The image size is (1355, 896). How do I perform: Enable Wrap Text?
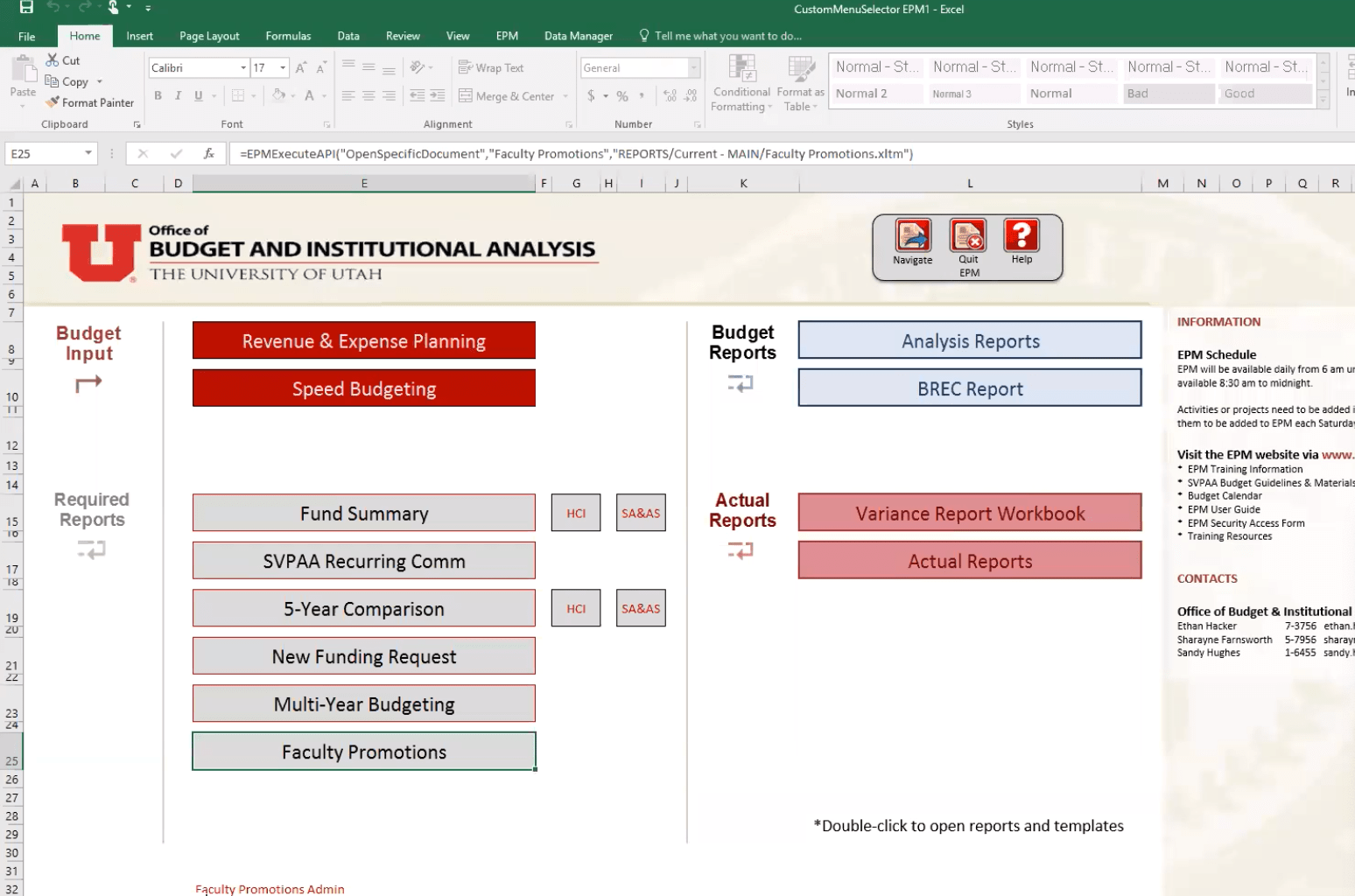tap(491, 67)
